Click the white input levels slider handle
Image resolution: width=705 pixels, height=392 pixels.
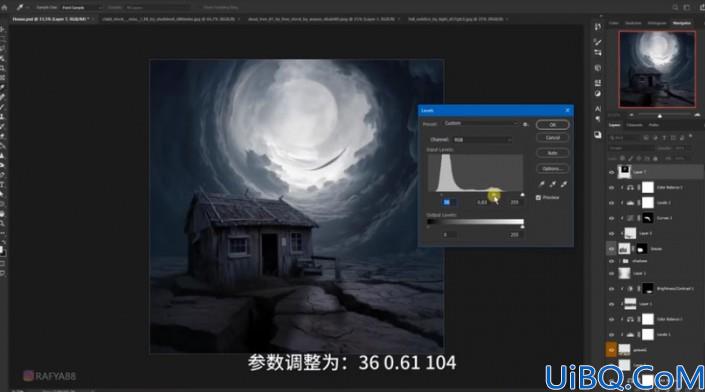(522, 194)
